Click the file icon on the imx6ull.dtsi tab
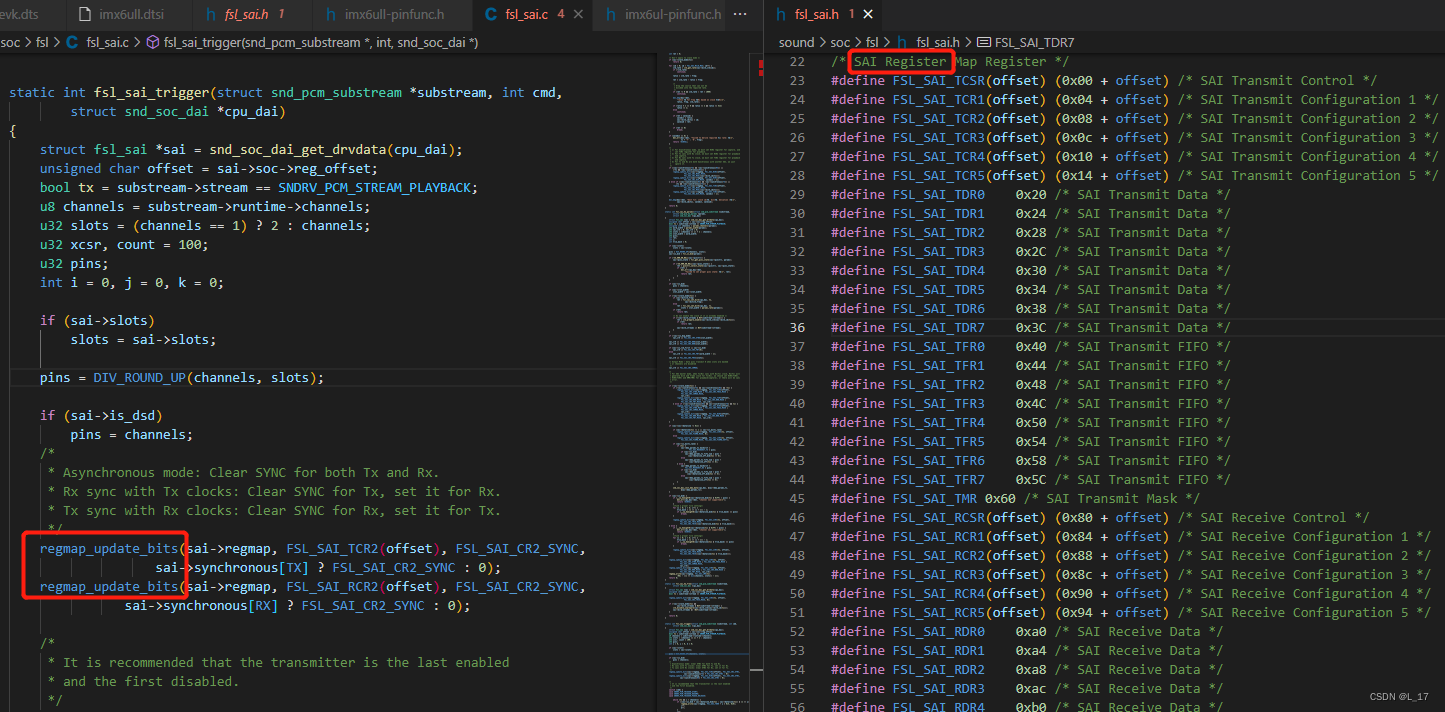 (86, 15)
